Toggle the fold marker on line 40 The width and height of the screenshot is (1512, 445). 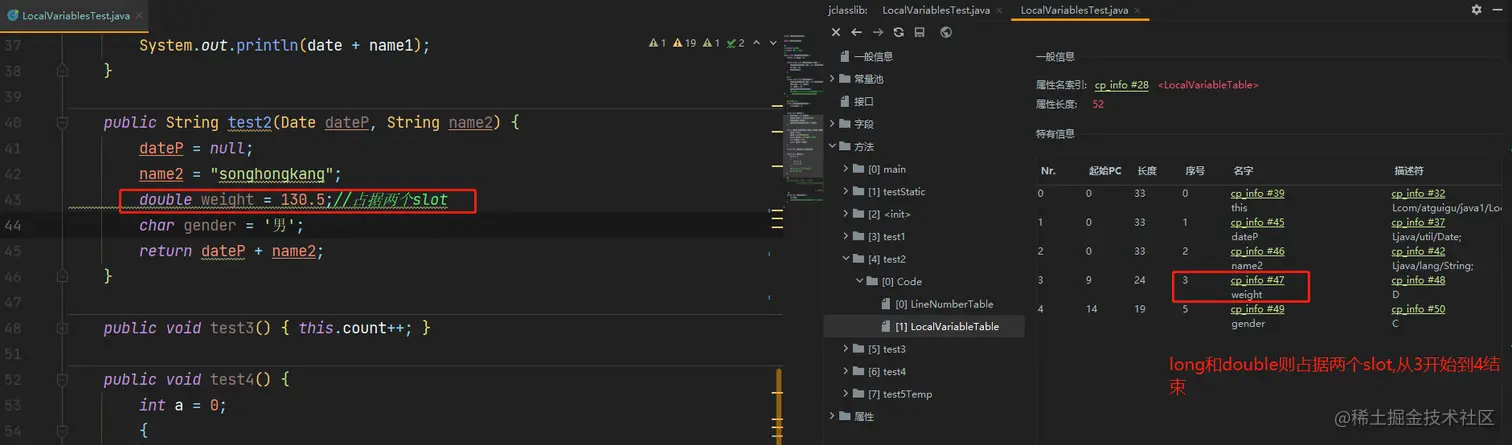pos(62,122)
